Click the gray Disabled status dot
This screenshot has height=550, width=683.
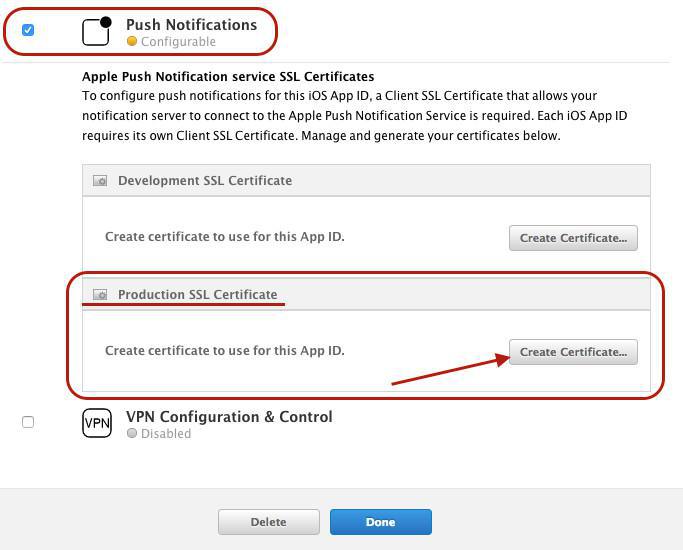132,434
